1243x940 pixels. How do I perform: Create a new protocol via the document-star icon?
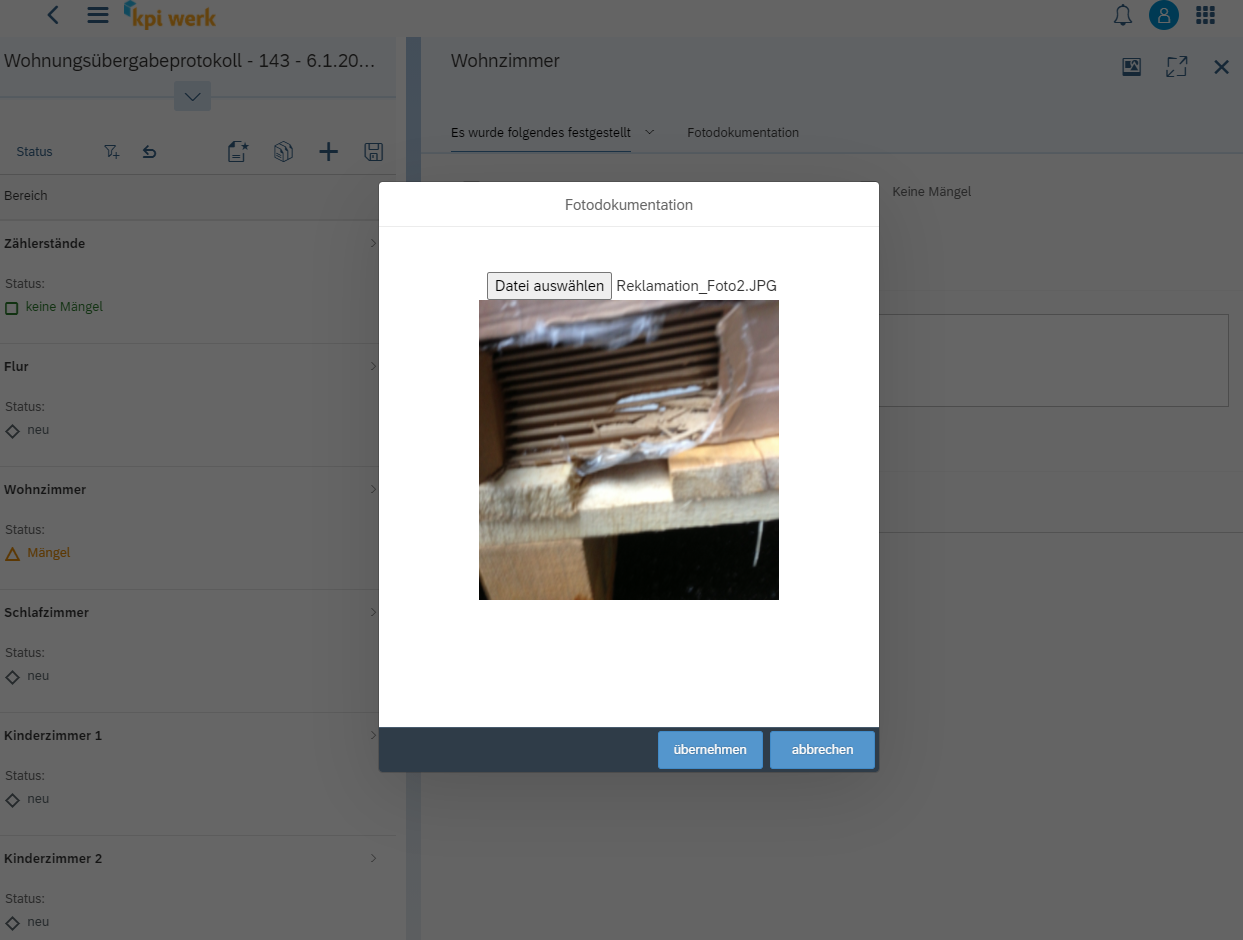coord(237,151)
